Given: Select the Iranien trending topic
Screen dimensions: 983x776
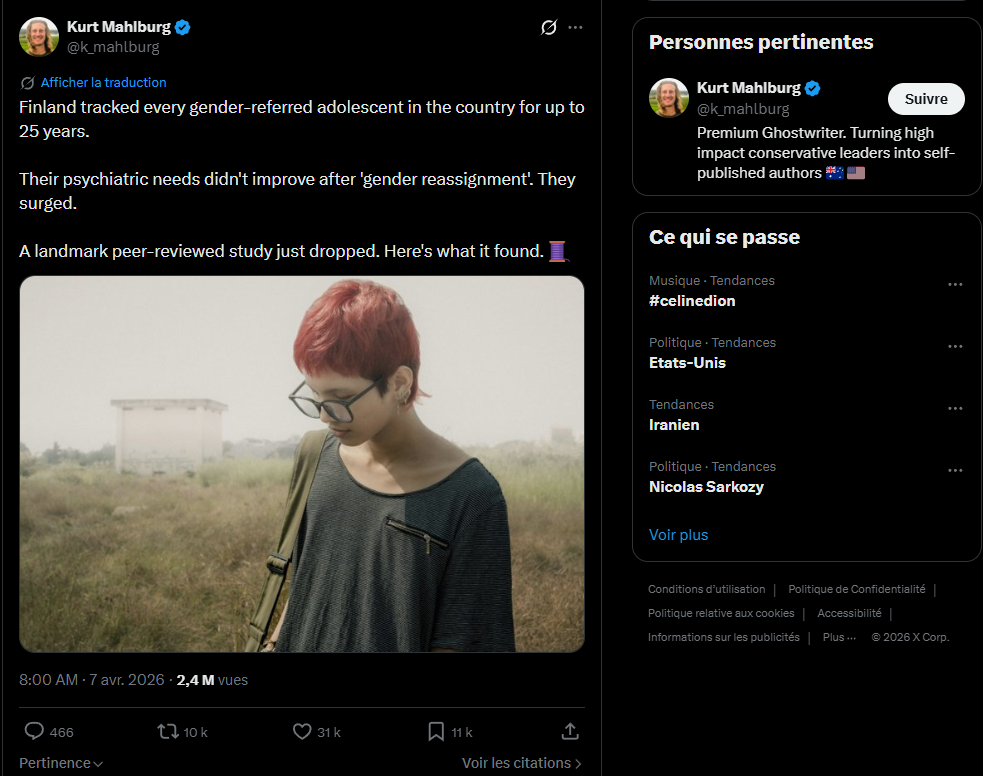Looking at the screenshot, I should (674, 425).
